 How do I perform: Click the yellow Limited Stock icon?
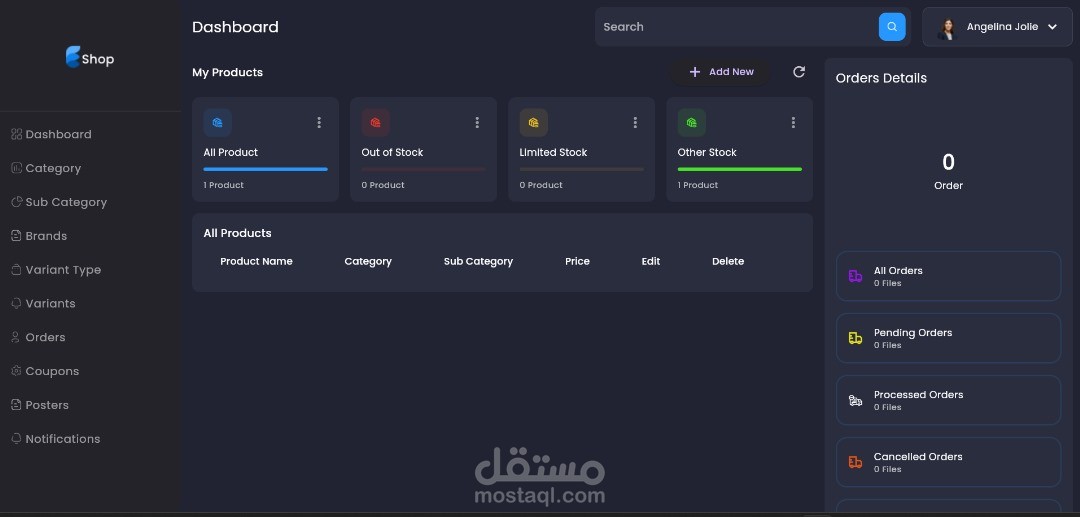534,123
